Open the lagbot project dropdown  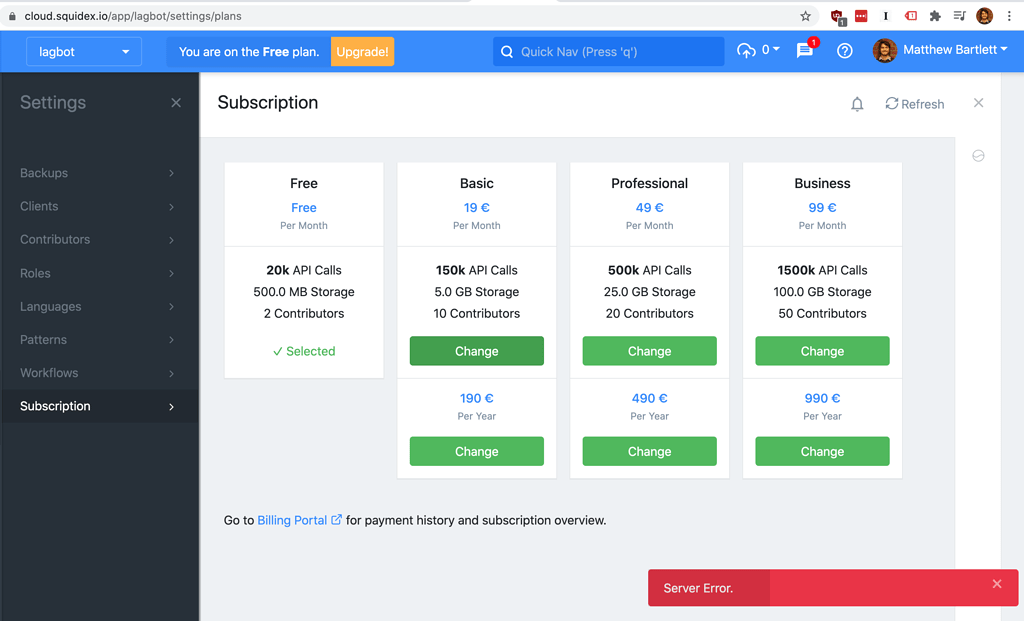83,51
